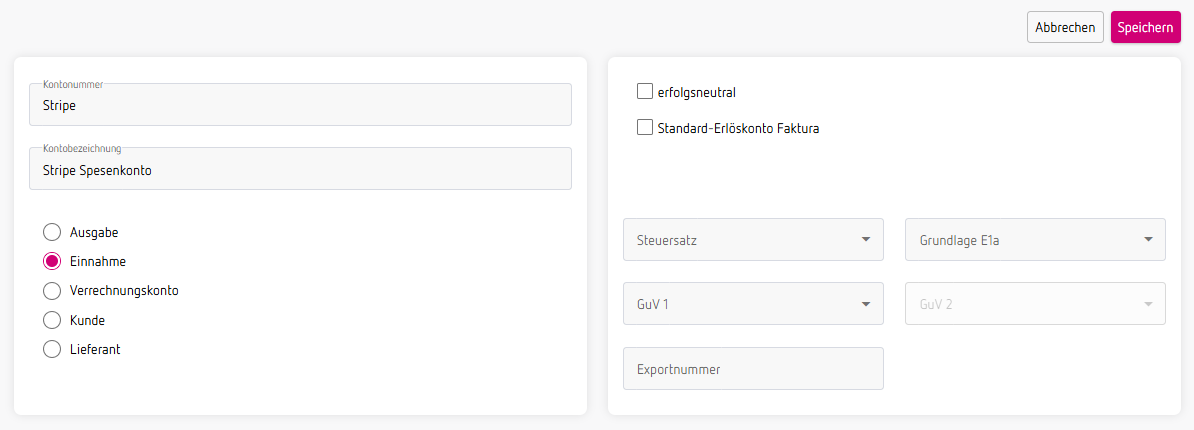Cancel editing with the Abbrechen button
This screenshot has width=1194, height=430.
[1065, 27]
